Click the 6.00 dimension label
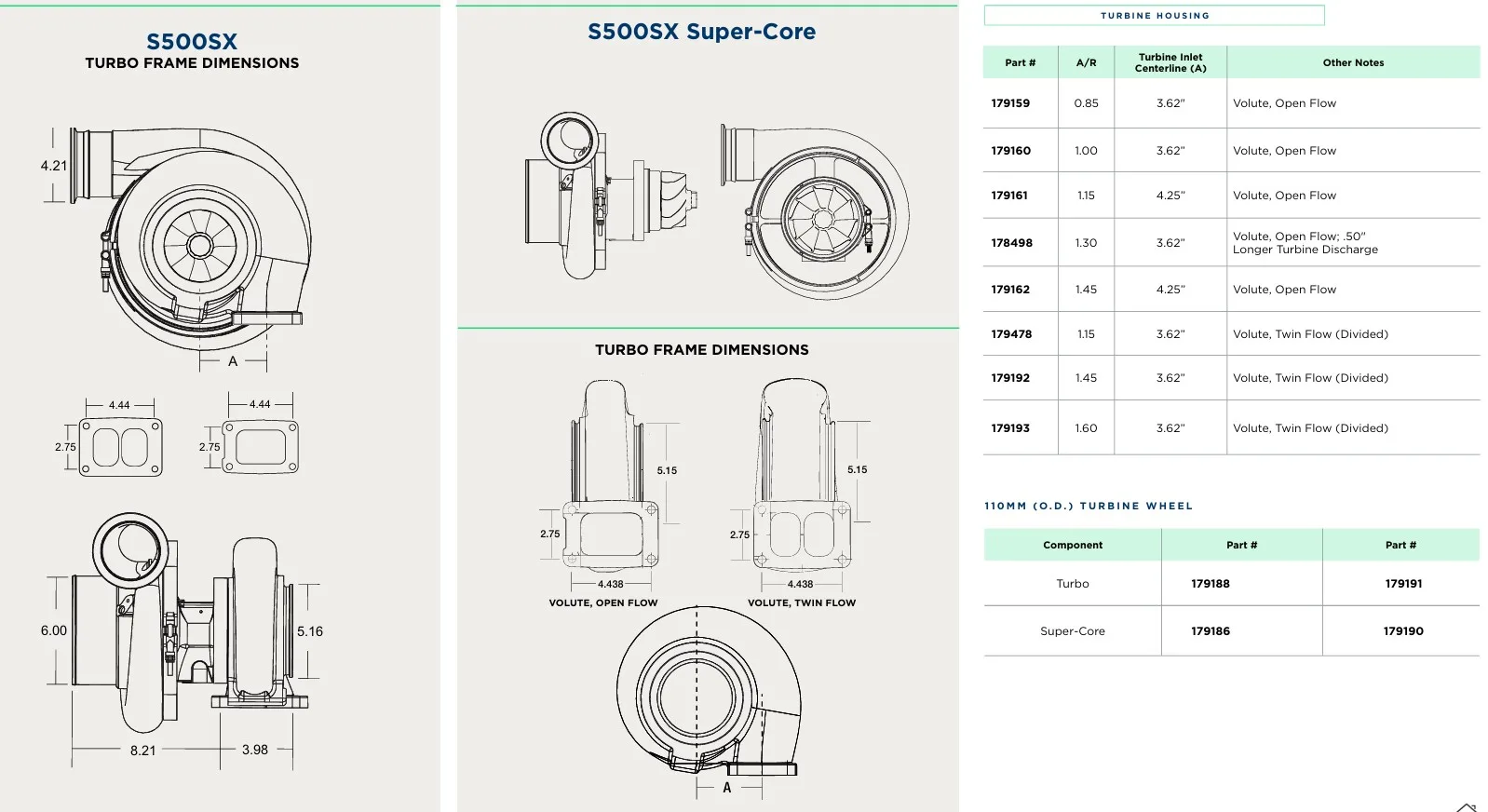This screenshot has width=1488, height=812. point(54,630)
